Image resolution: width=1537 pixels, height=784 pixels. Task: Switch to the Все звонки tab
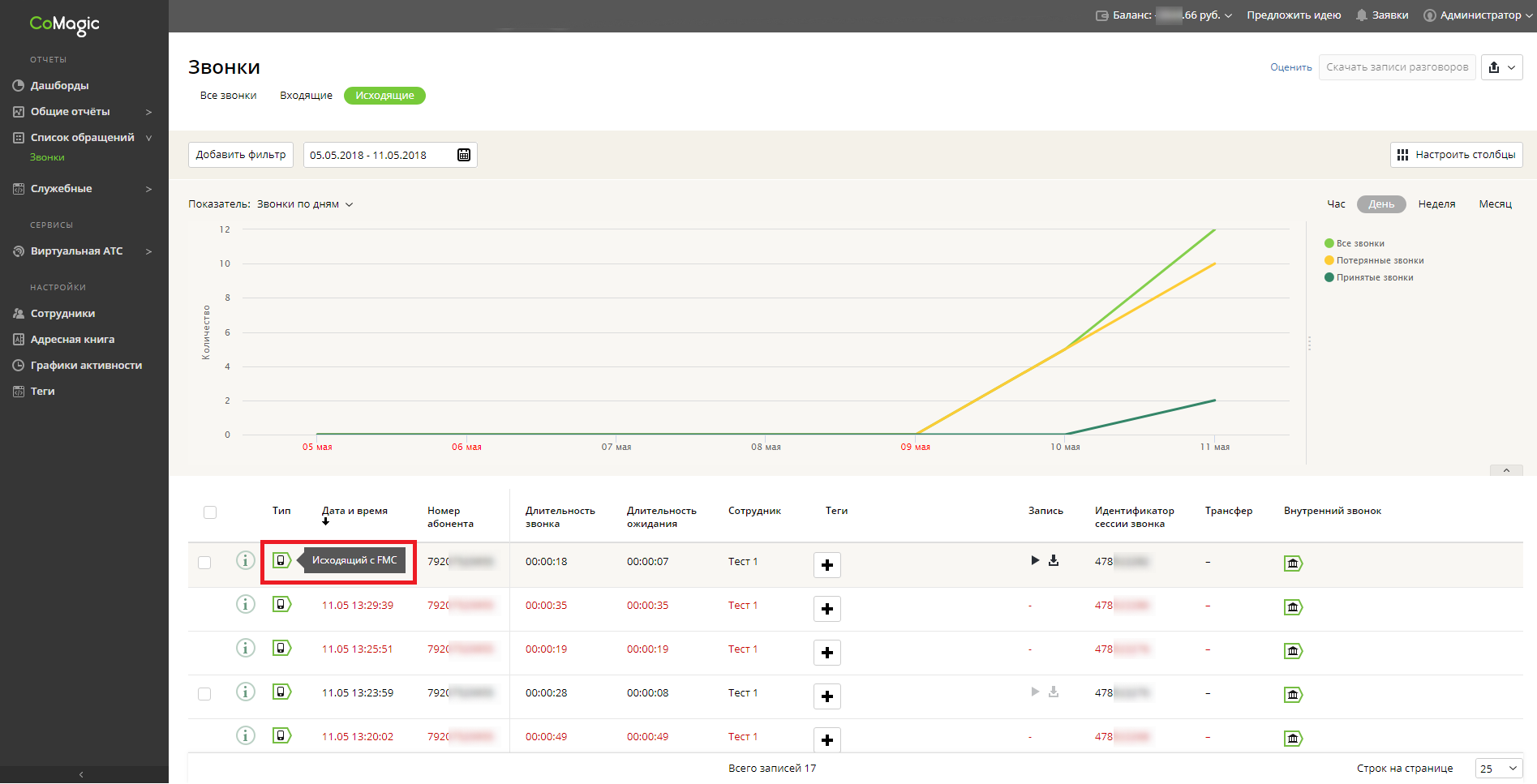228,96
